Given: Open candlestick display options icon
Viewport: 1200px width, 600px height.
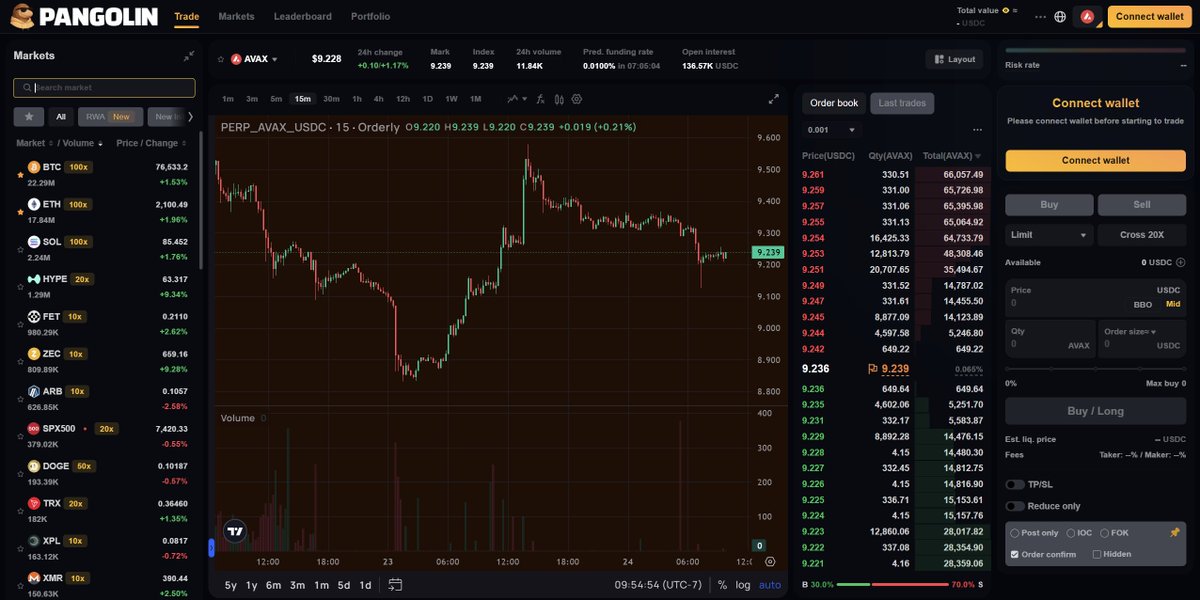Looking at the screenshot, I should pos(559,99).
